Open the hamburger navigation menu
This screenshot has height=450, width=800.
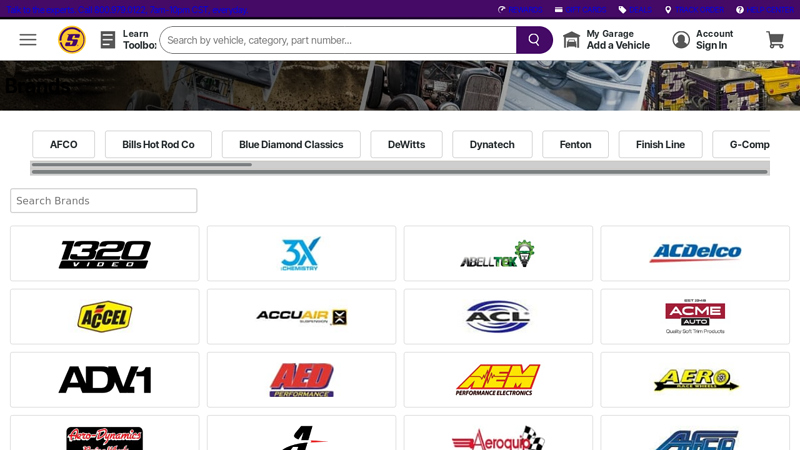[28, 40]
